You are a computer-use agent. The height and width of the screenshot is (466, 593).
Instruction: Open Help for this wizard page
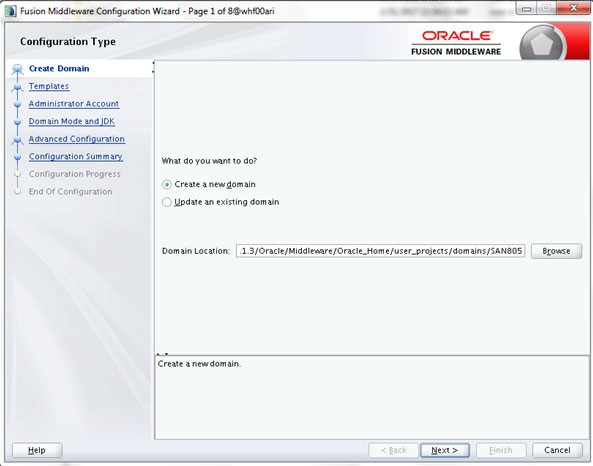point(37,450)
